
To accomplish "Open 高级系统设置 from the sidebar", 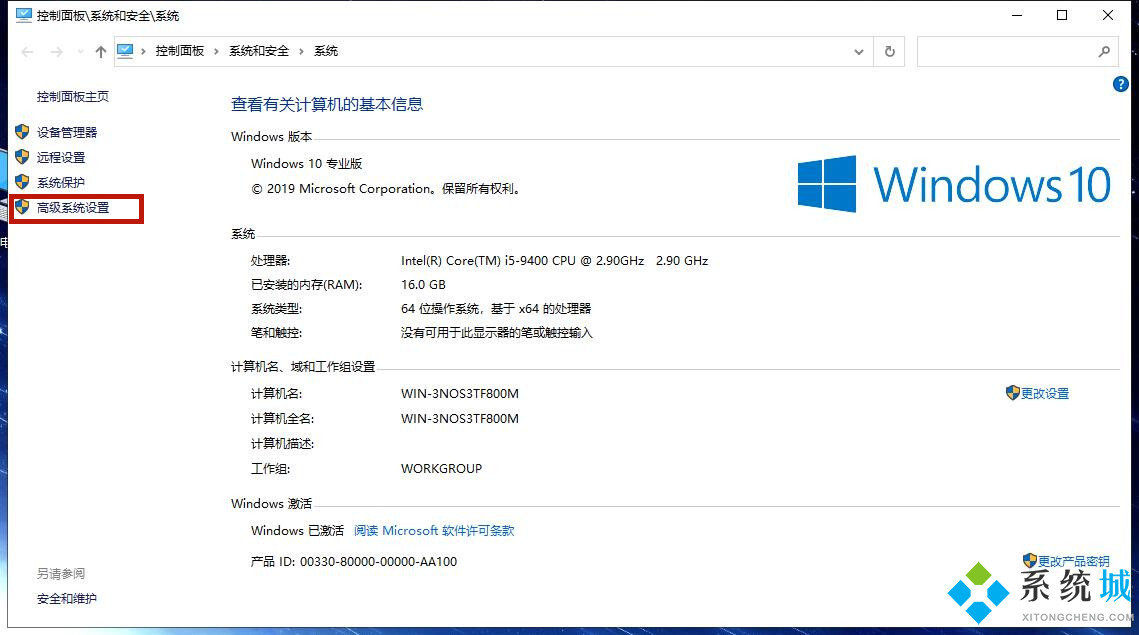I will click(x=73, y=208).
